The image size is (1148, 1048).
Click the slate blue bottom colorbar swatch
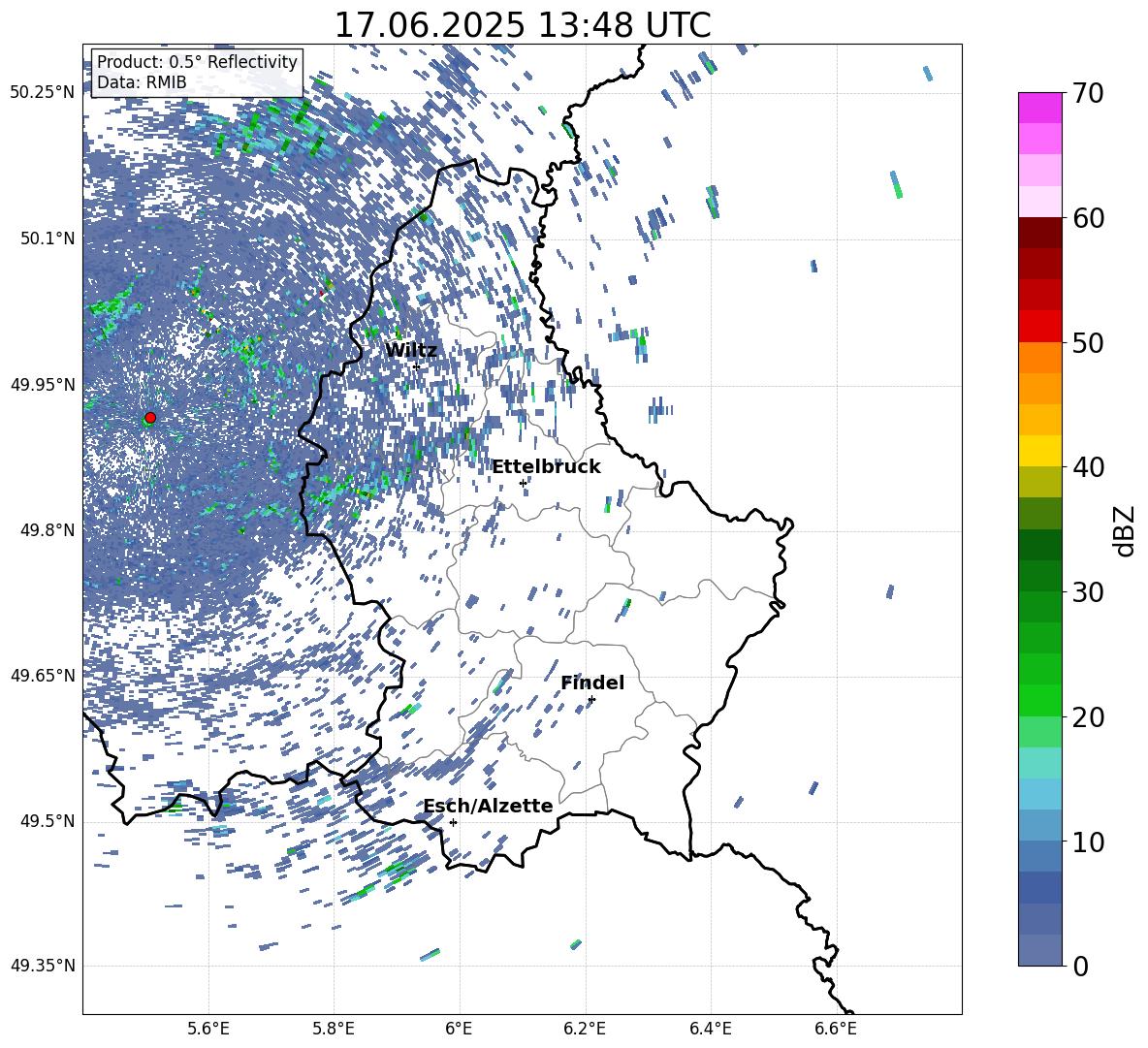point(1040,950)
